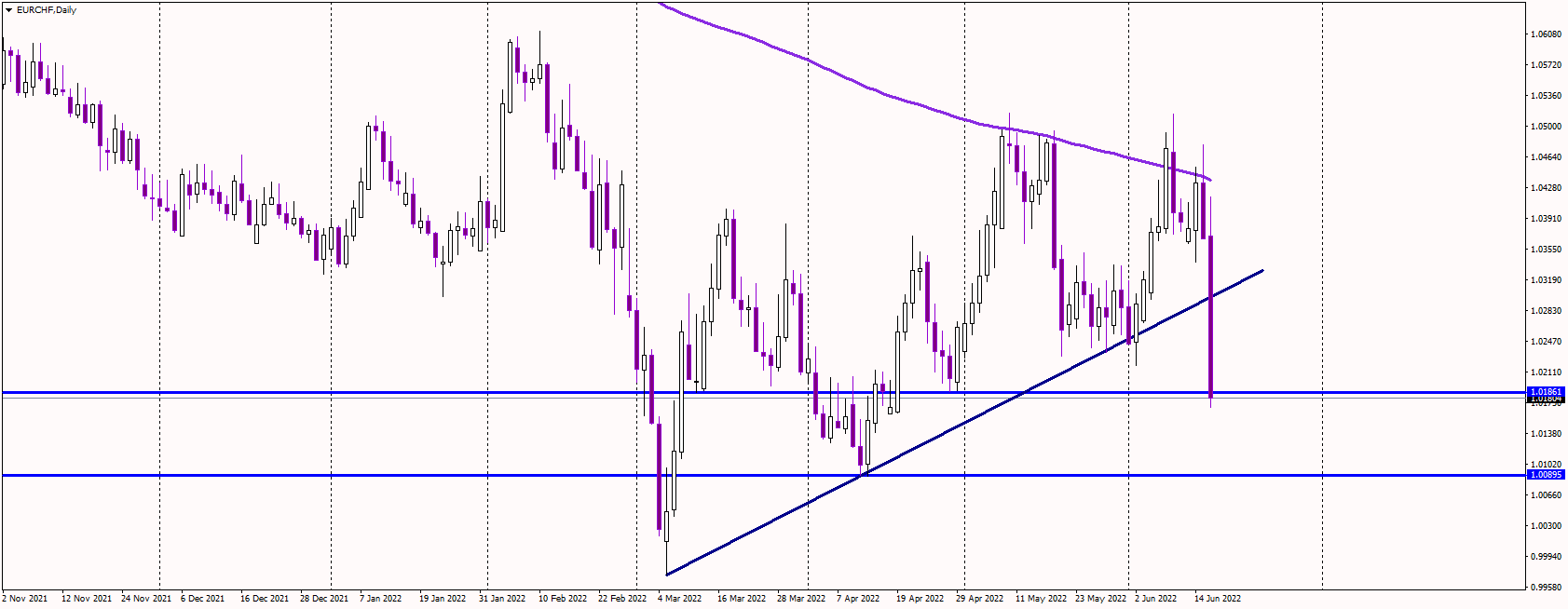This screenshot has height=609, width=1568.
Task: Click price label 1.02830 on the scale
Action: [x=1546, y=311]
